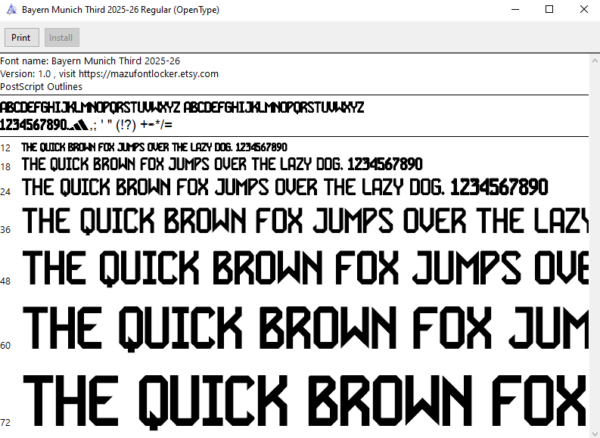Click the 12-point sample sentence
Viewport: 600px width, 438px height.
pyautogui.click(x=154, y=147)
